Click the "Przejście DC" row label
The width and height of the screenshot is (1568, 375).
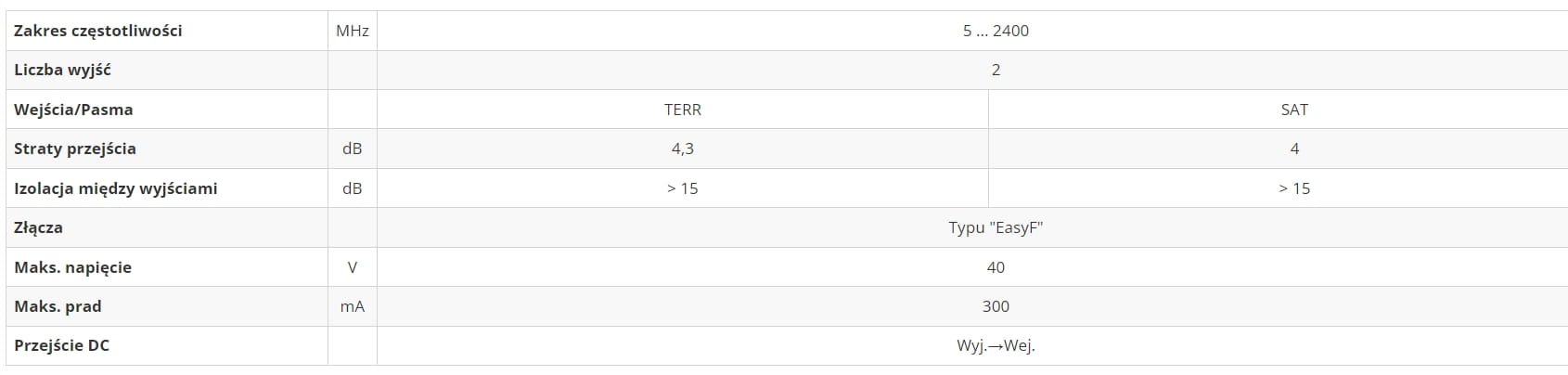[61, 345]
